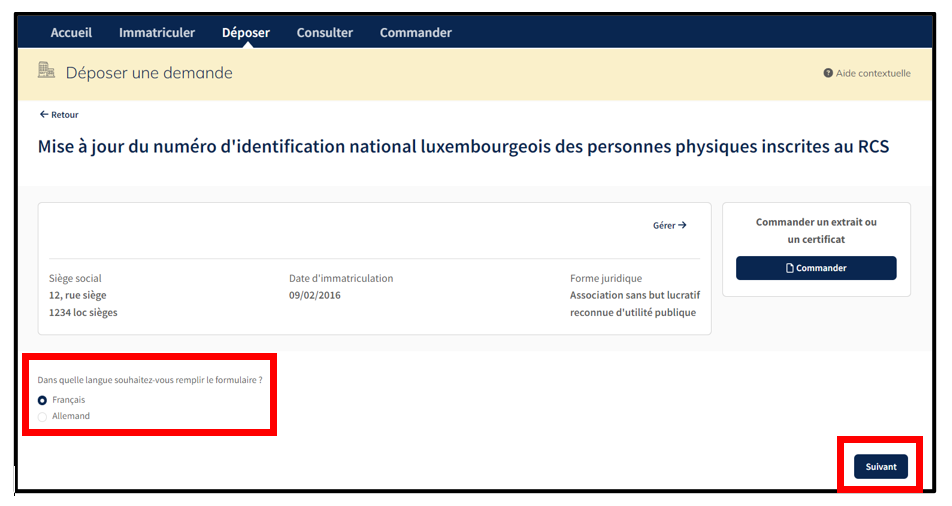Click the address text 12, rue siège
This screenshot has width=952, height=506.
[78, 295]
